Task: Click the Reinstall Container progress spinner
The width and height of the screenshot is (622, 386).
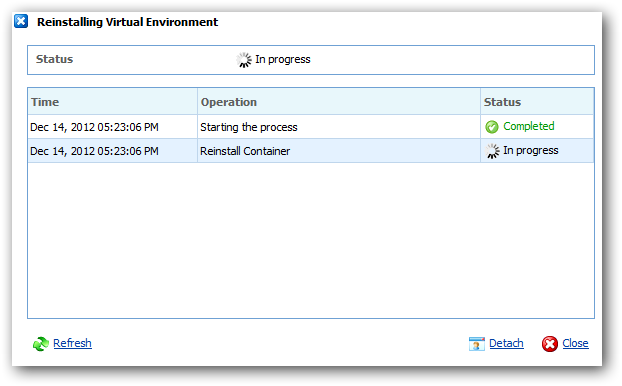Action: click(x=492, y=151)
